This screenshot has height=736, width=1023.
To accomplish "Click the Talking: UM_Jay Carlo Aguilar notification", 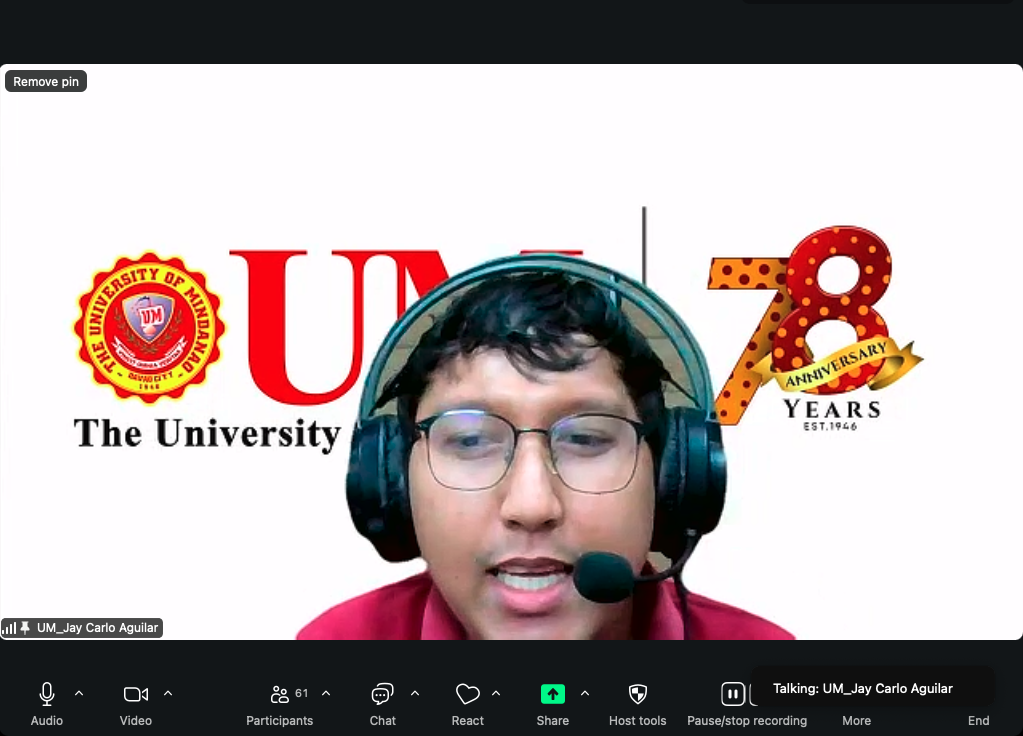I will 872,688.
